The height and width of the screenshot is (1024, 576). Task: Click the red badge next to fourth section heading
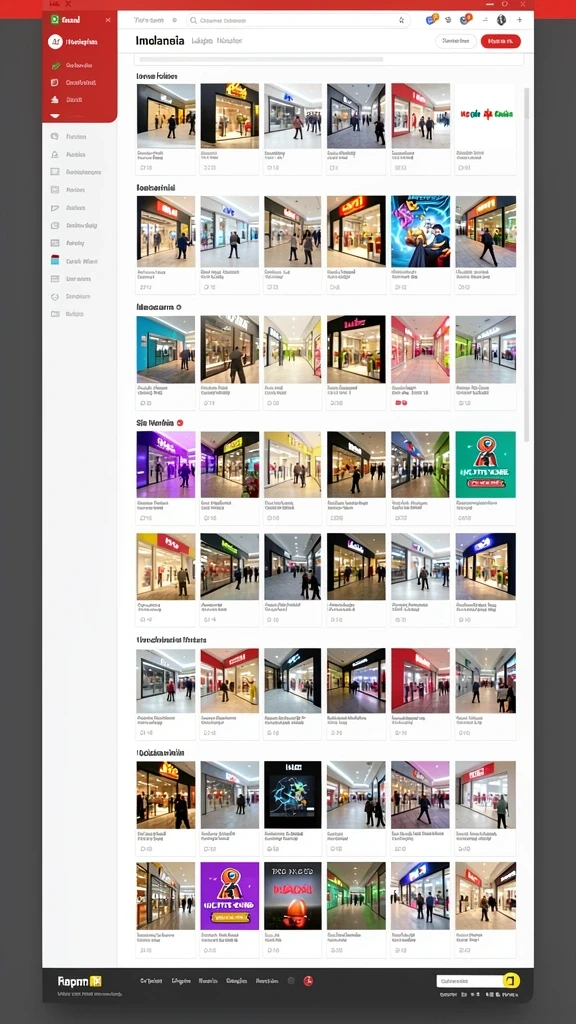pyautogui.click(x=180, y=423)
